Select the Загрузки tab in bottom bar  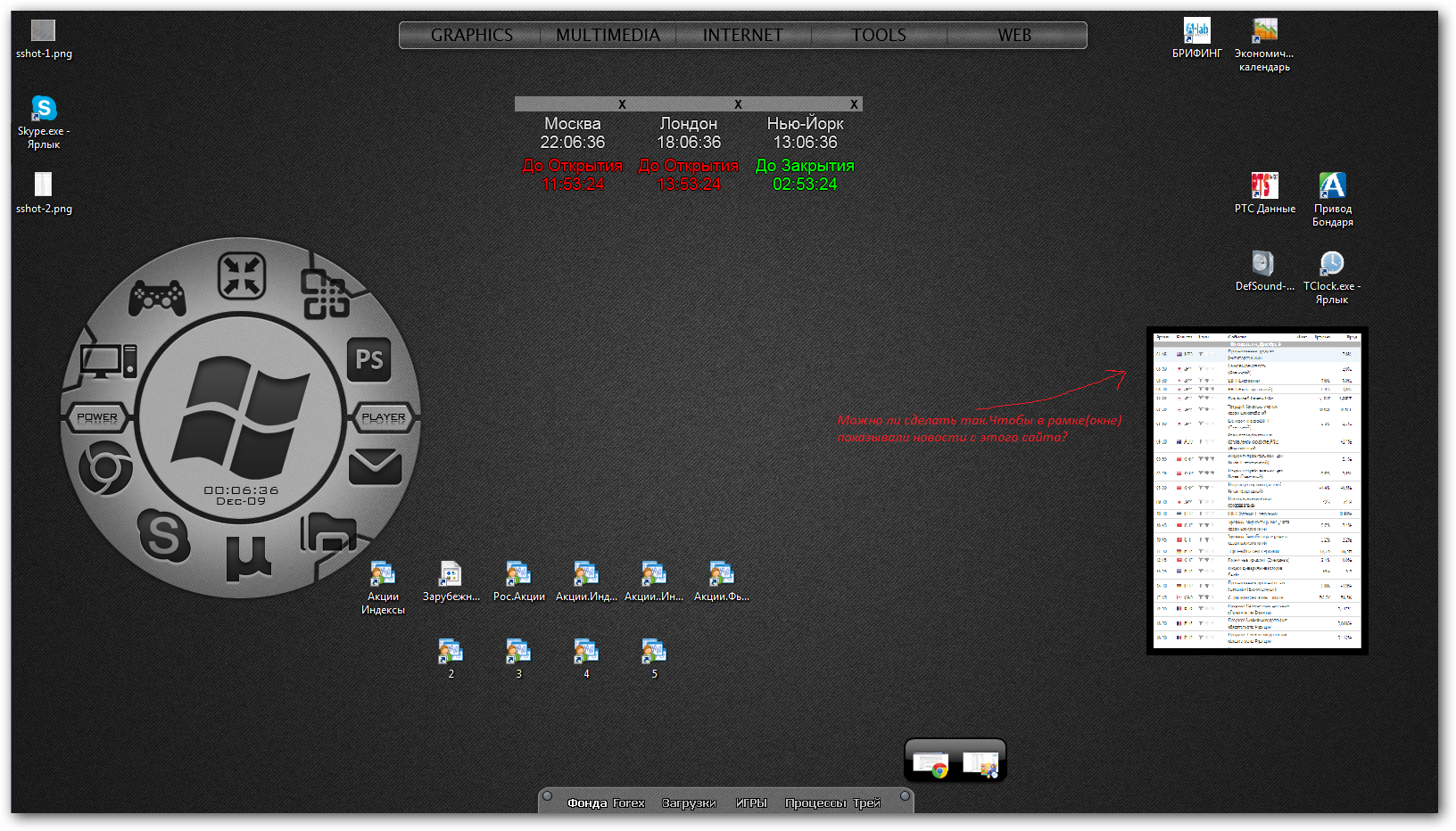[x=689, y=802]
